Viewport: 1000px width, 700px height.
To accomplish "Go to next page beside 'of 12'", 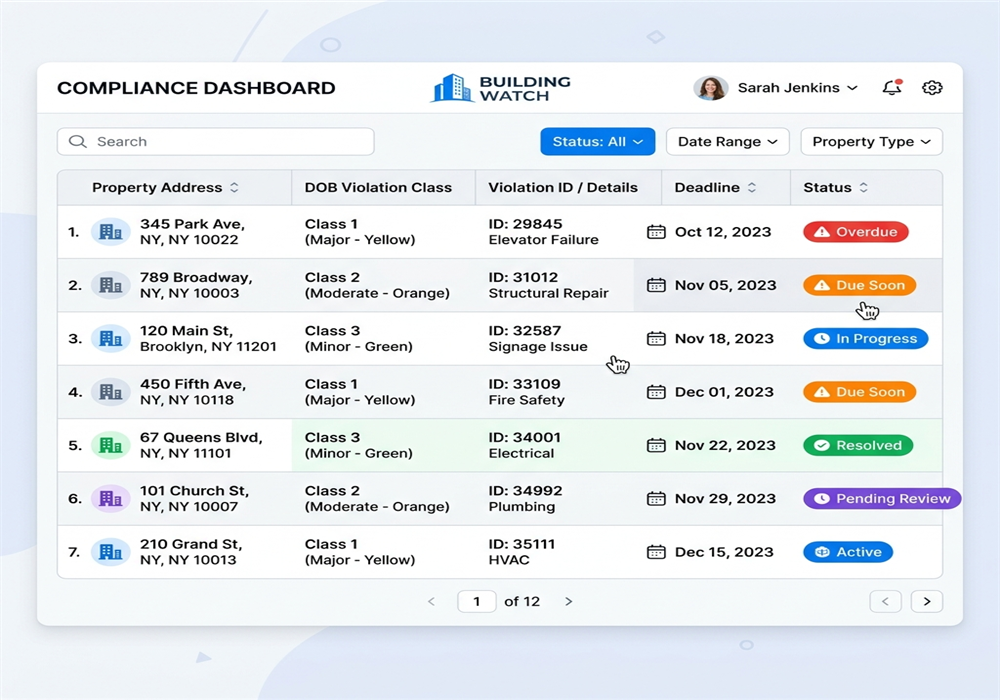I will click(x=568, y=601).
